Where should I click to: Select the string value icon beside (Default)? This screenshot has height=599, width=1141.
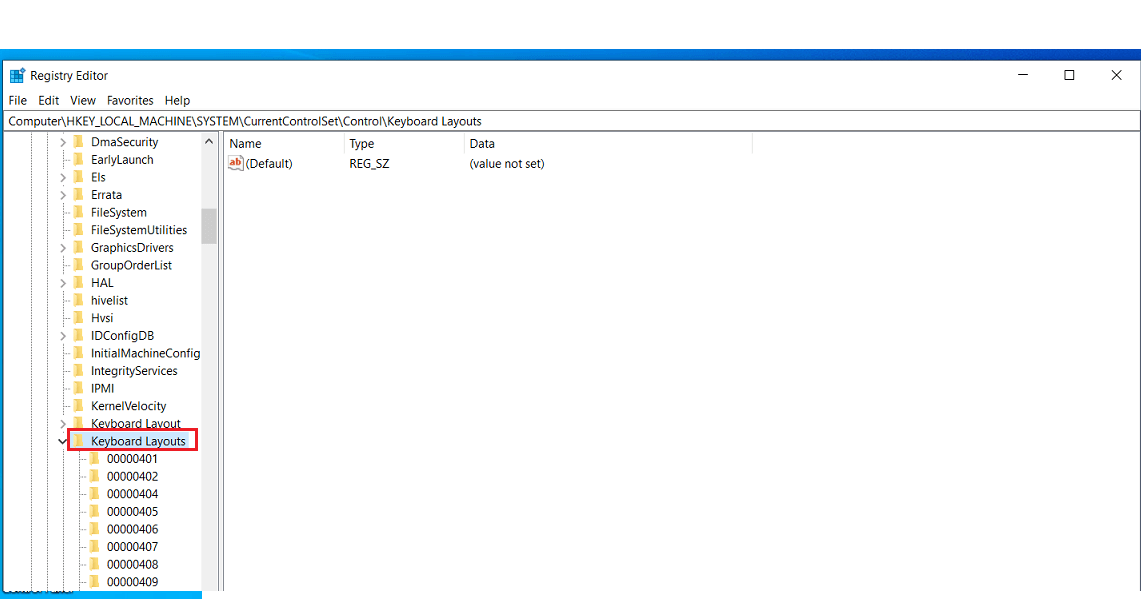coord(235,164)
